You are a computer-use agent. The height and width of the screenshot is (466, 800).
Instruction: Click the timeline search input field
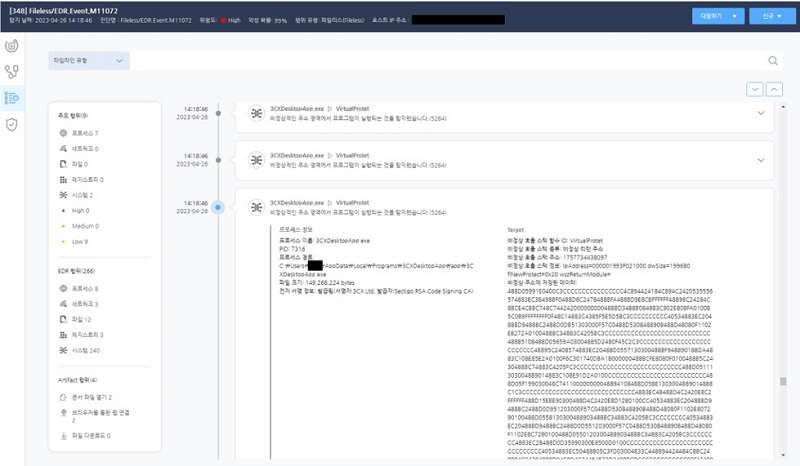click(448, 61)
